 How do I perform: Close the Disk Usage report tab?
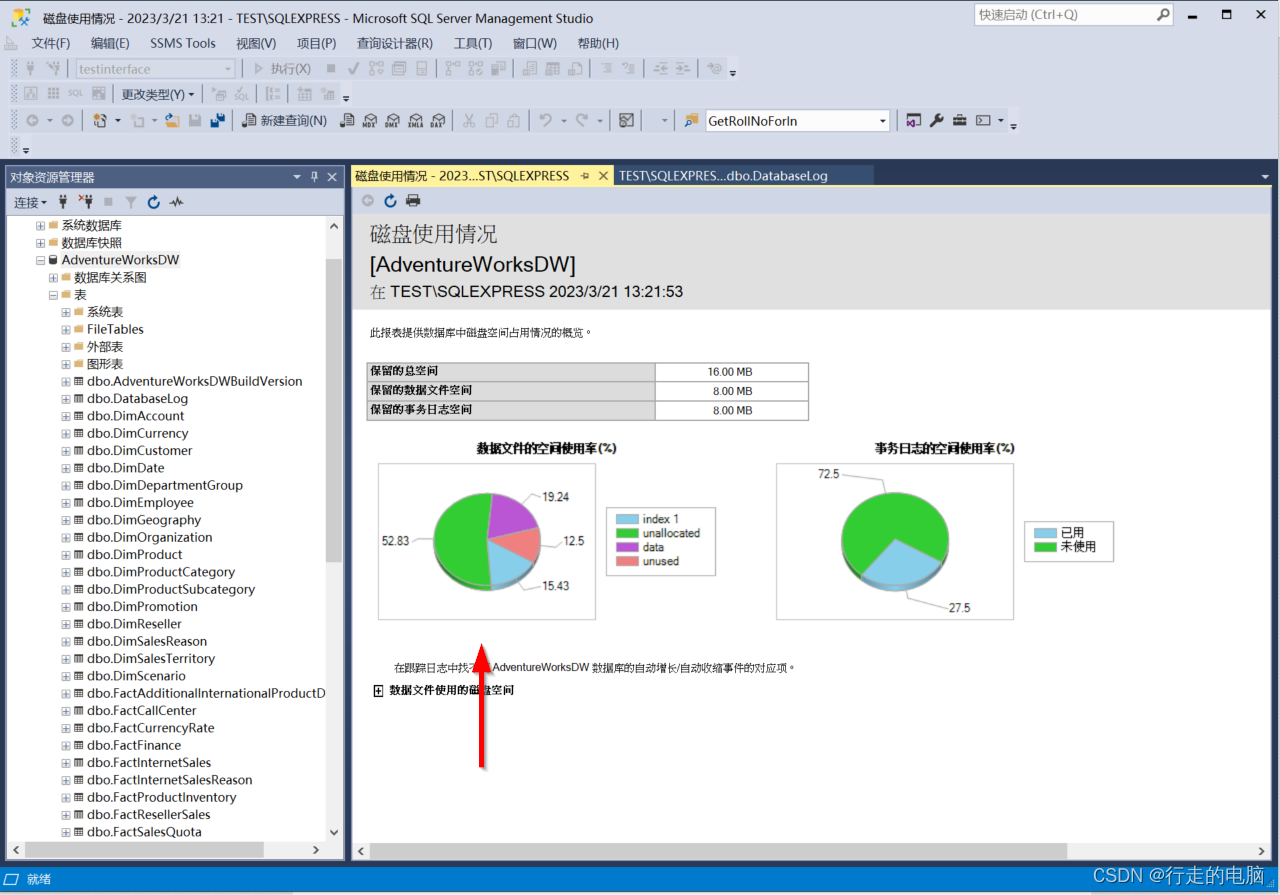click(x=603, y=176)
